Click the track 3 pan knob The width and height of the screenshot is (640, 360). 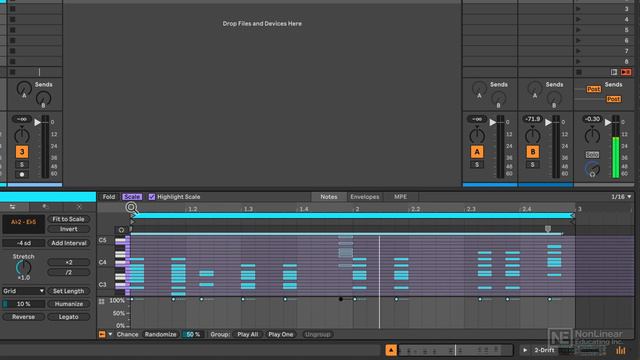[x=22, y=135]
